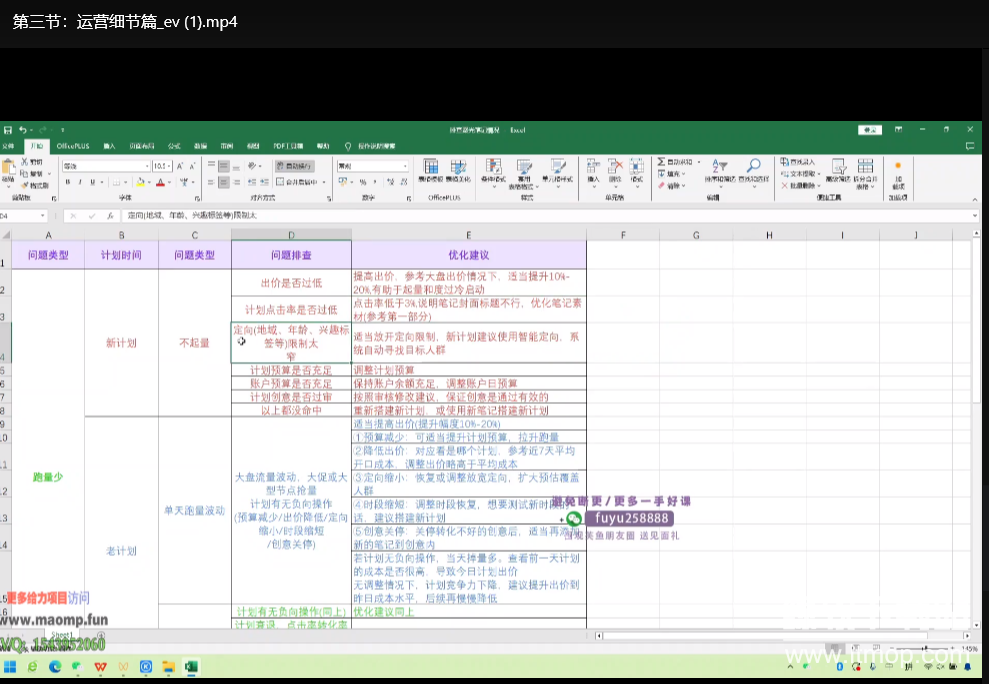Click the yellow fill color swatch

click(x=140, y=182)
